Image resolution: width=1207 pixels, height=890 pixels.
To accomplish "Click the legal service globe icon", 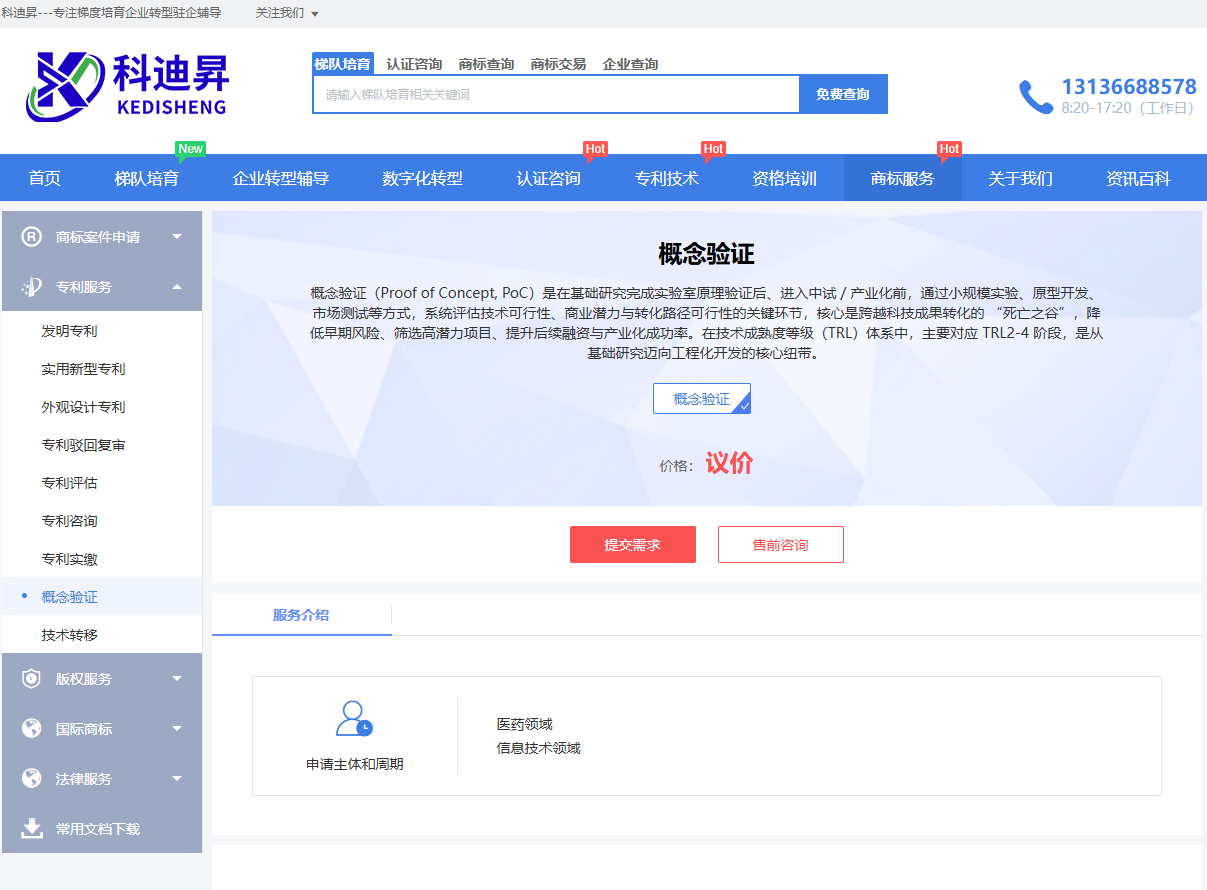I will (x=32, y=779).
